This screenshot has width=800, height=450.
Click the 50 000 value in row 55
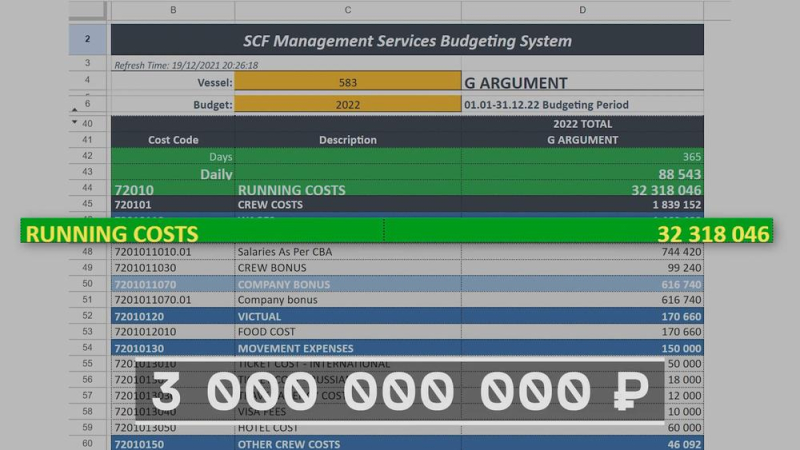(x=684, y=364)
